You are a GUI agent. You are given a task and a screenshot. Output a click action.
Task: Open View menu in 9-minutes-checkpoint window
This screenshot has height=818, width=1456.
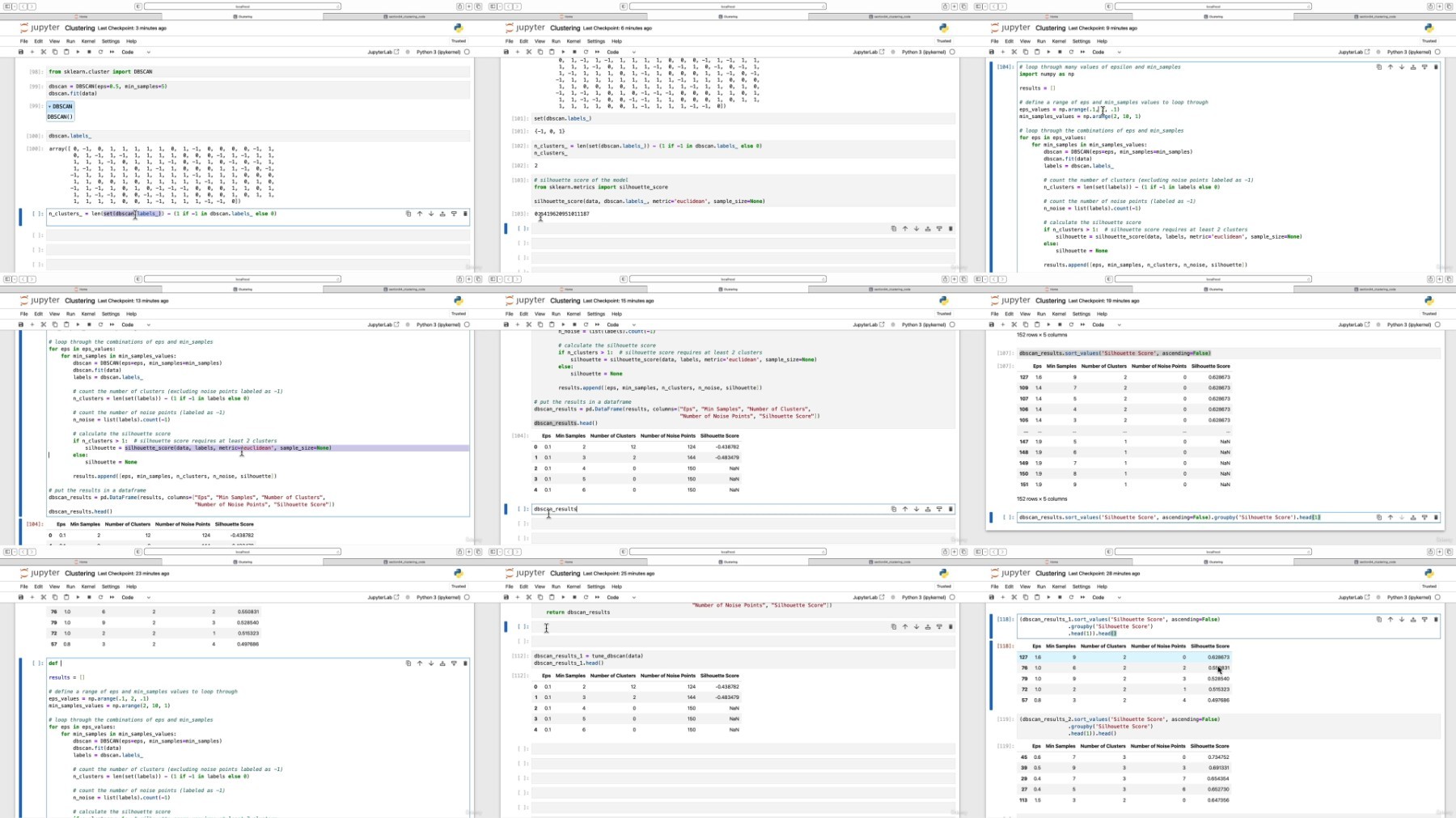pos(1025,41)
